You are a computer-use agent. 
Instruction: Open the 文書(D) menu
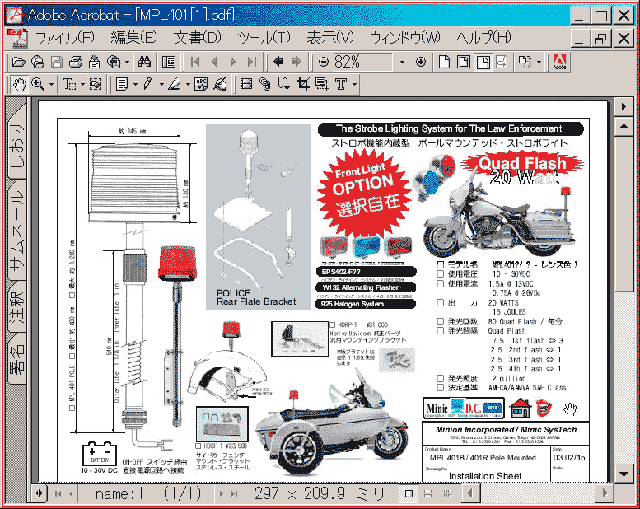pos(198,38)
